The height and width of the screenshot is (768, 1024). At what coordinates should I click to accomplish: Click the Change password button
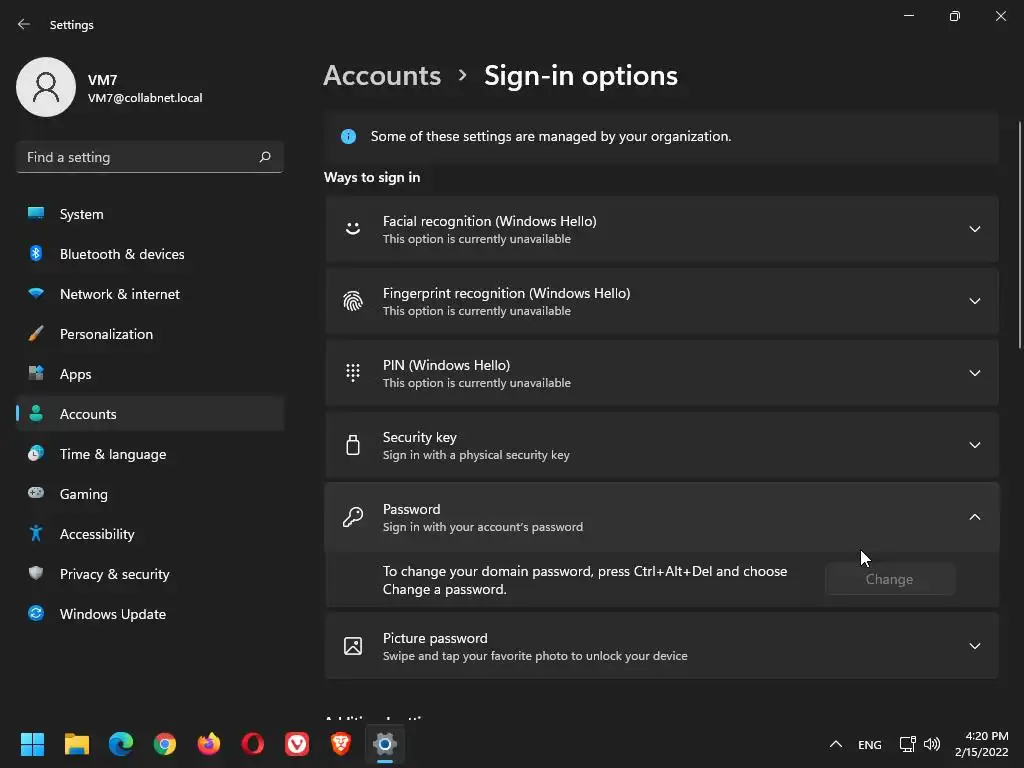[x=889, y=579]
